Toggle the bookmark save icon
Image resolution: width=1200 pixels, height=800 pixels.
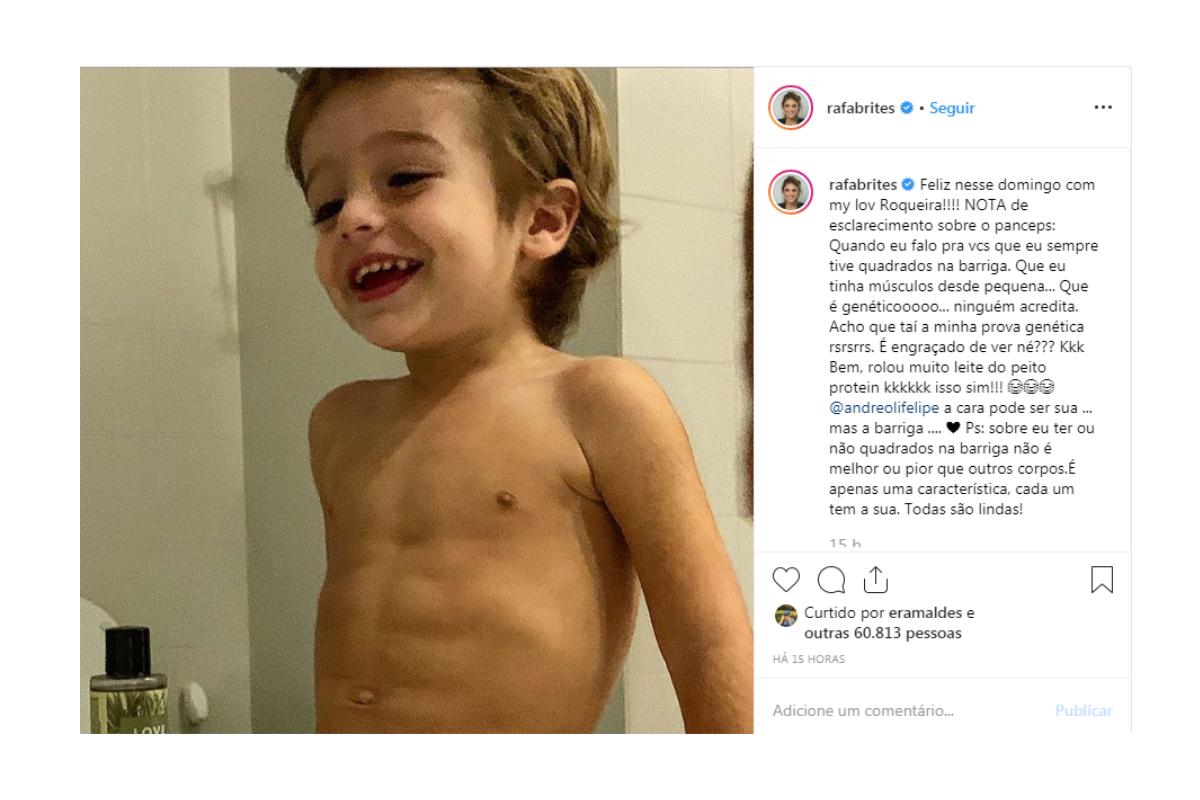pyautogui.click(x=1101, y=580)
